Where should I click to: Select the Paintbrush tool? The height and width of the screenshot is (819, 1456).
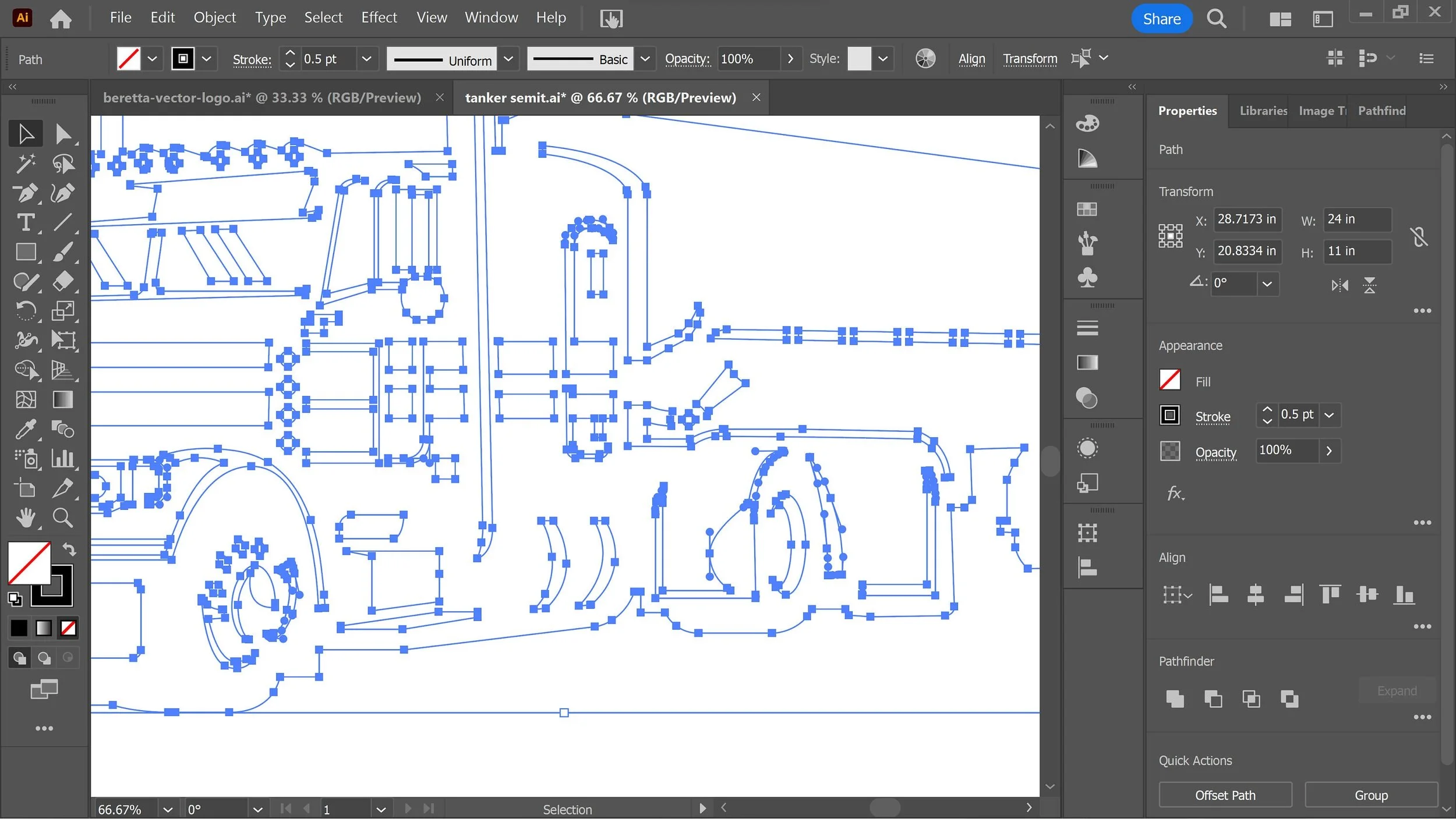click(63, 252)
